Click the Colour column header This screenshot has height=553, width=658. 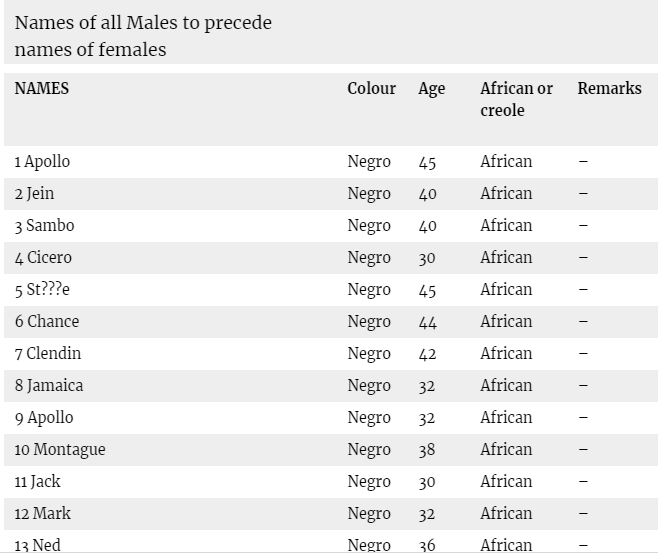(x=371, y=88)
